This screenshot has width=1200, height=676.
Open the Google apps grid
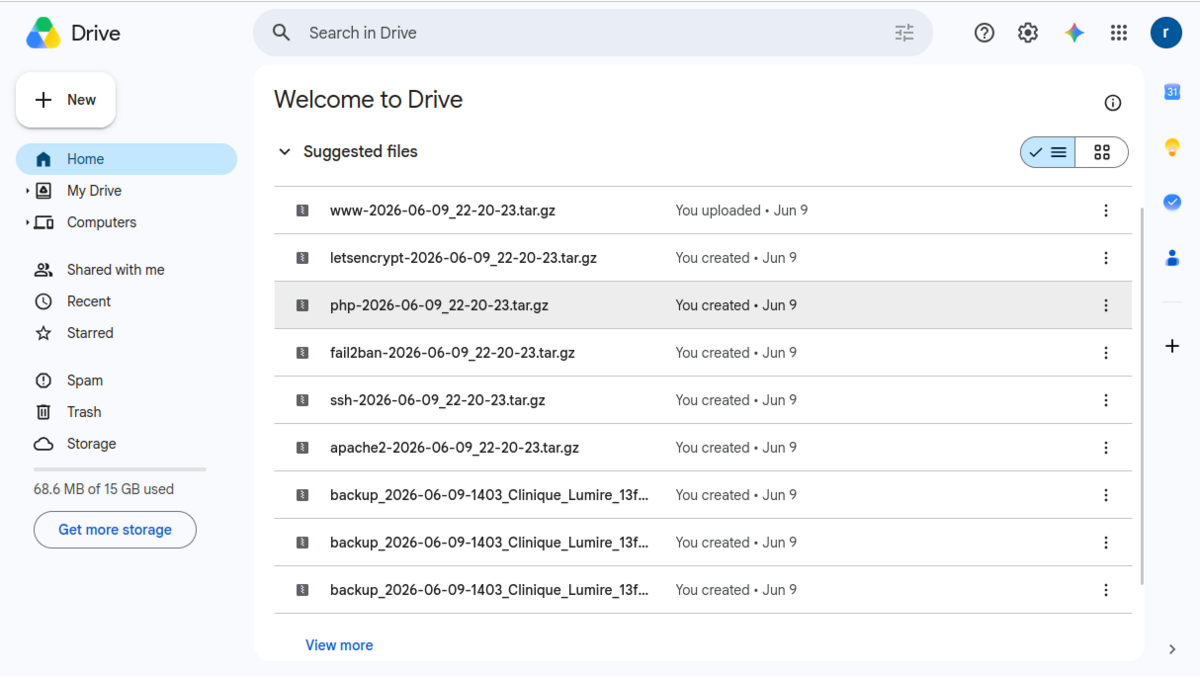click(1119, 33)
